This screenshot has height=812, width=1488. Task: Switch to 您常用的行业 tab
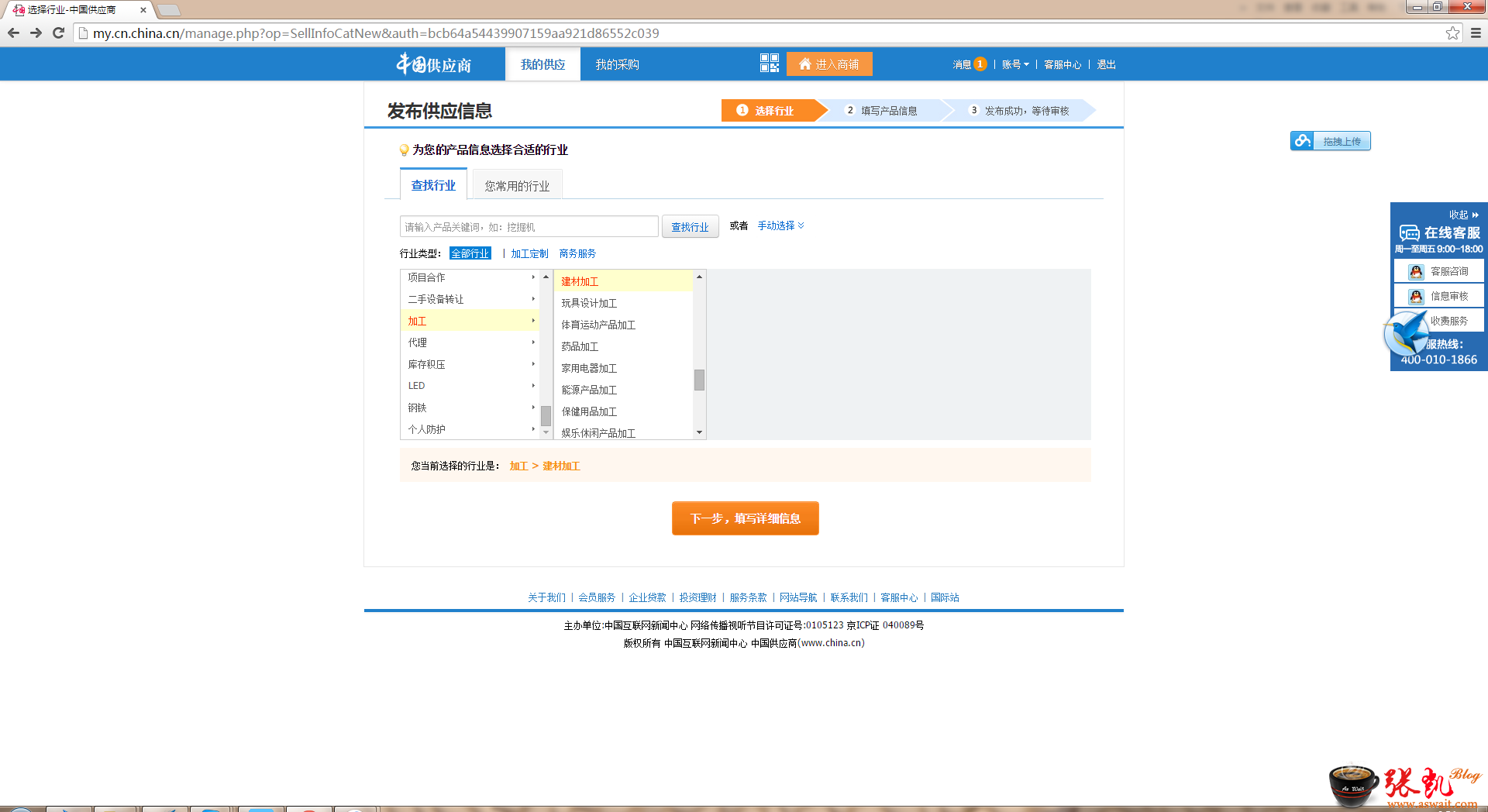click(x=517, y=186)
